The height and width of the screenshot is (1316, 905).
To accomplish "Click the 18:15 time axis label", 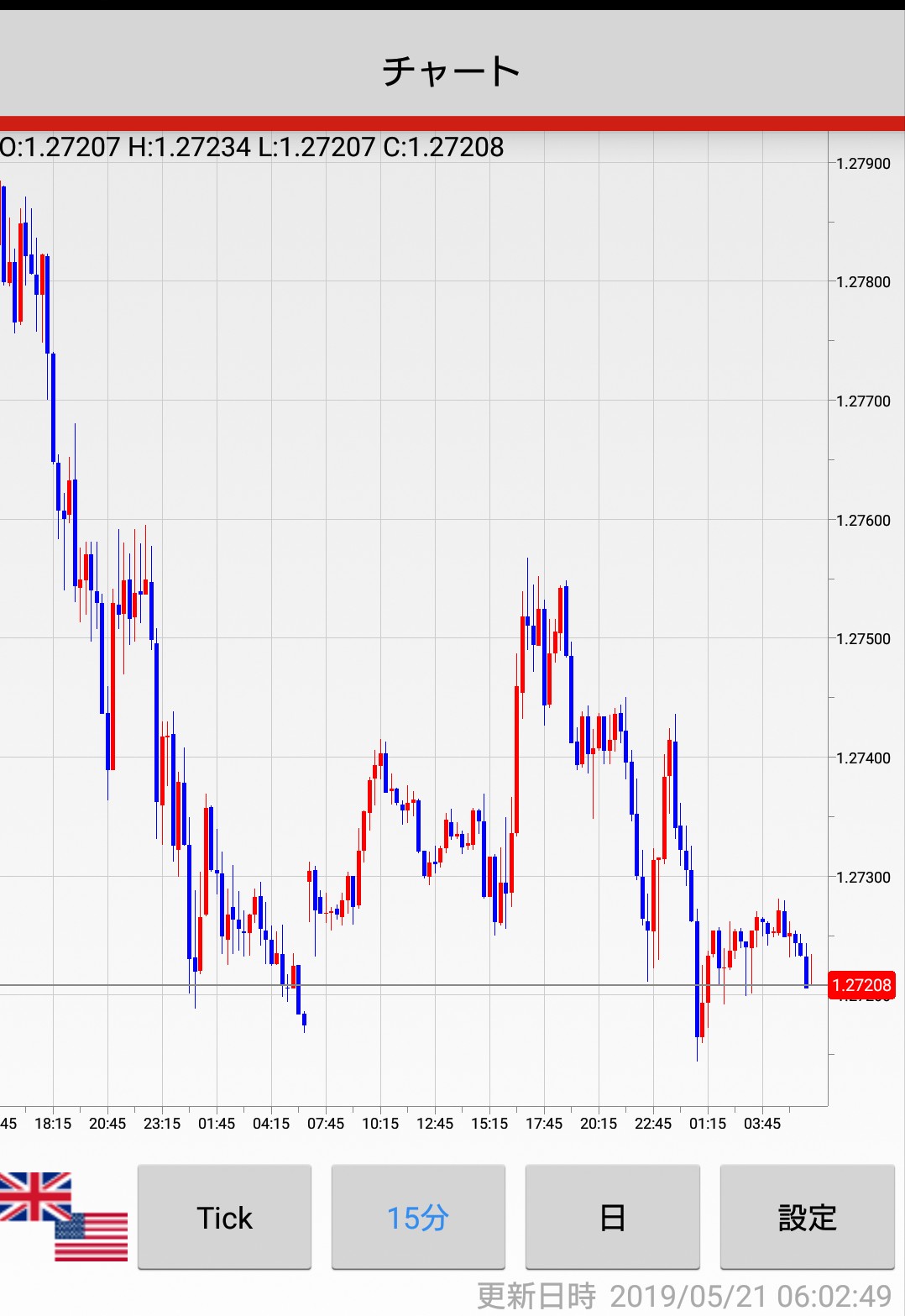I will tap(53, 1124).
